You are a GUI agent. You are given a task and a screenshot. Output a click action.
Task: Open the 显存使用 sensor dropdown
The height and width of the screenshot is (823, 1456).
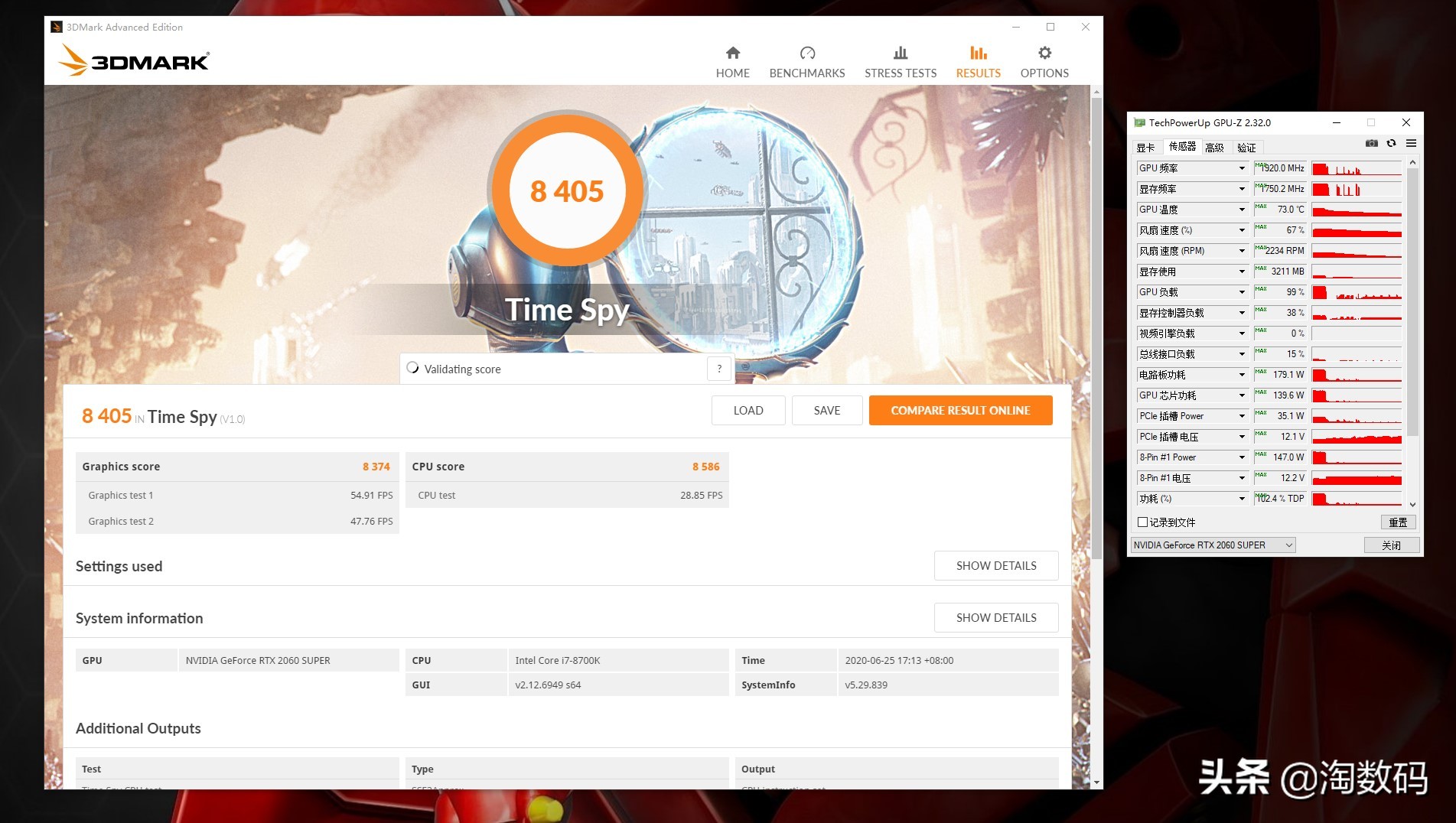click(x=1242, y=272)
